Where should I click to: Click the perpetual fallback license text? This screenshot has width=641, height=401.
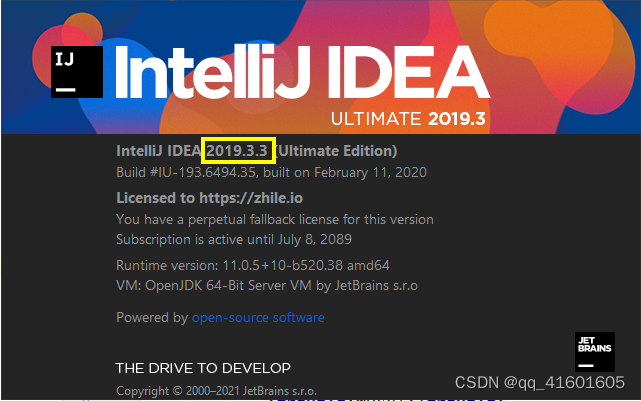(x=275, y=220)
